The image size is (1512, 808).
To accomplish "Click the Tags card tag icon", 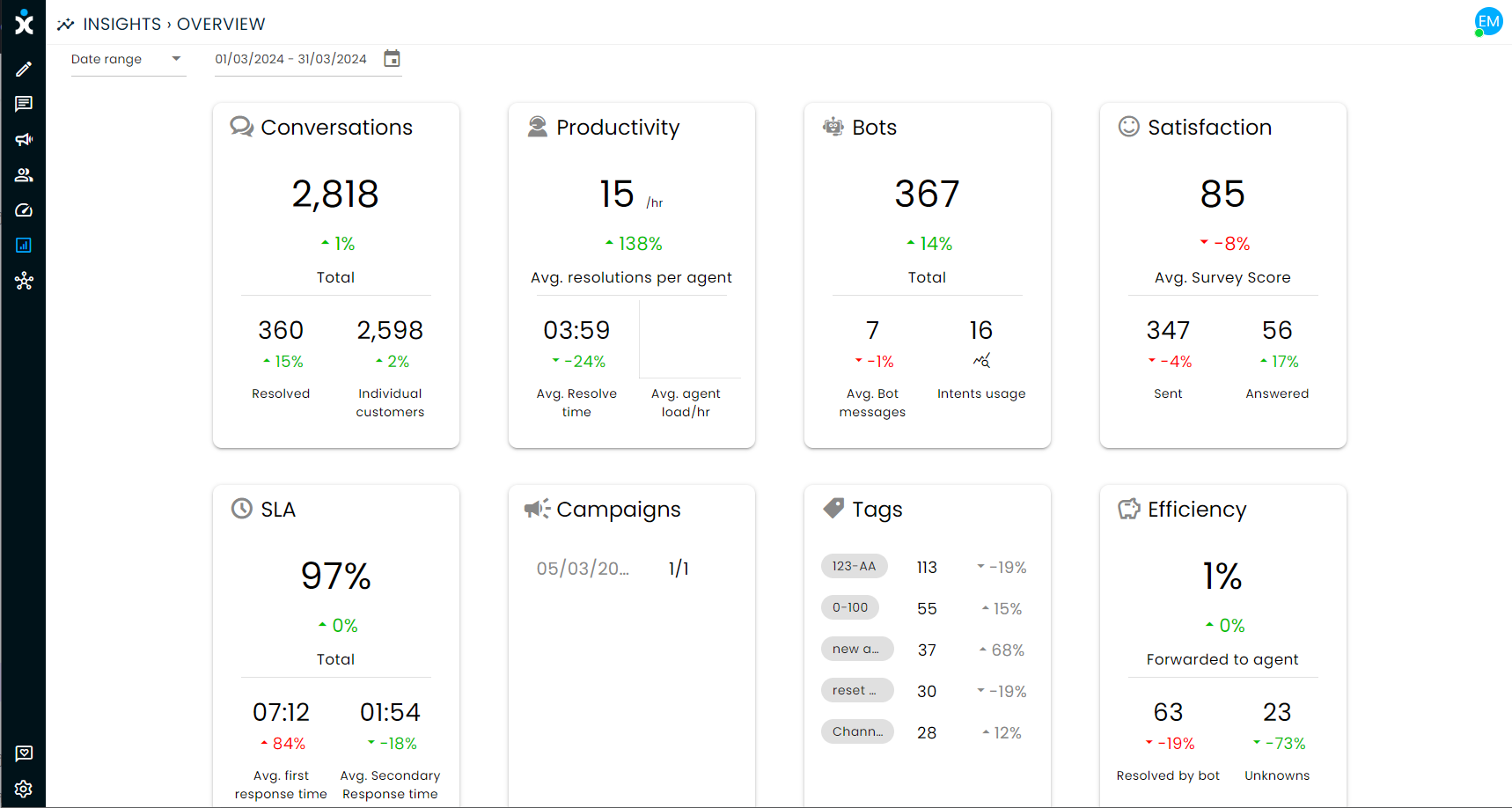I will [833, 508].
